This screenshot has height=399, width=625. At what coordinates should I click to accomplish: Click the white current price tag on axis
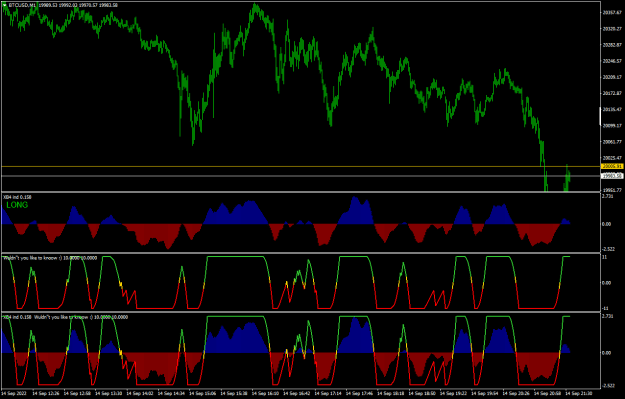(x=612, y=176)
